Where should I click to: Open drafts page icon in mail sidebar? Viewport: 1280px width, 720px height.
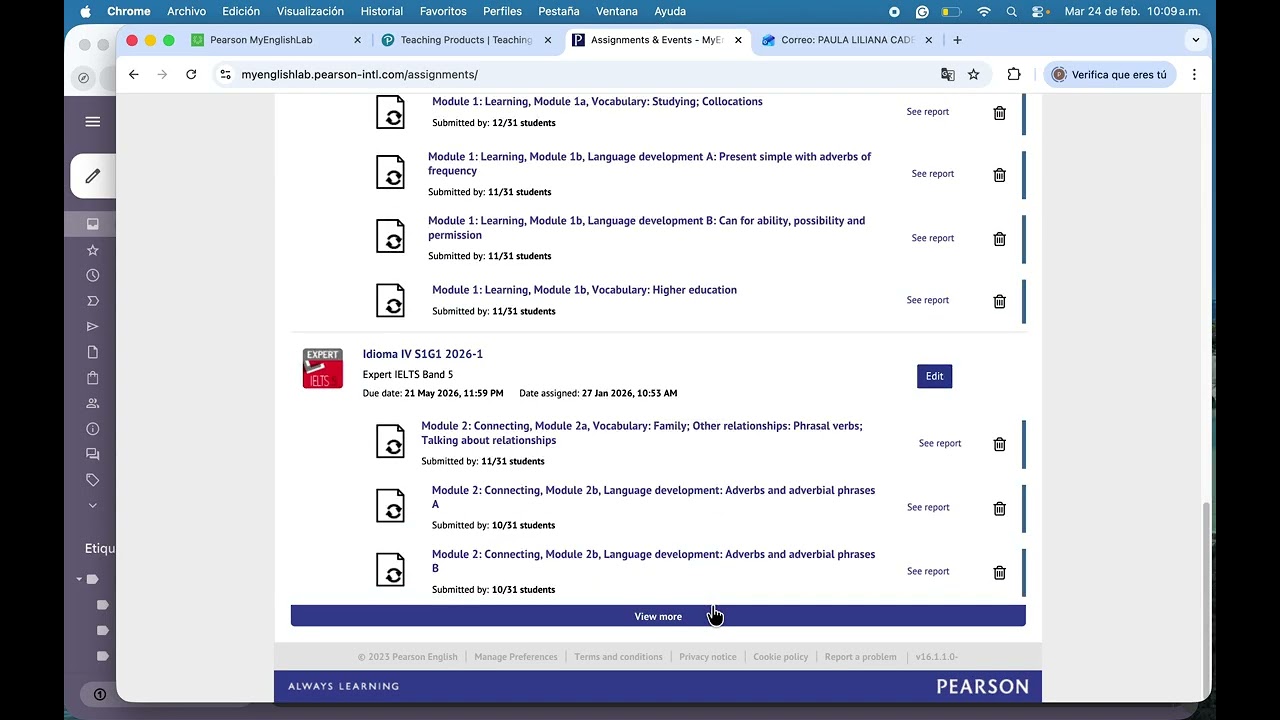click(93, 352)
